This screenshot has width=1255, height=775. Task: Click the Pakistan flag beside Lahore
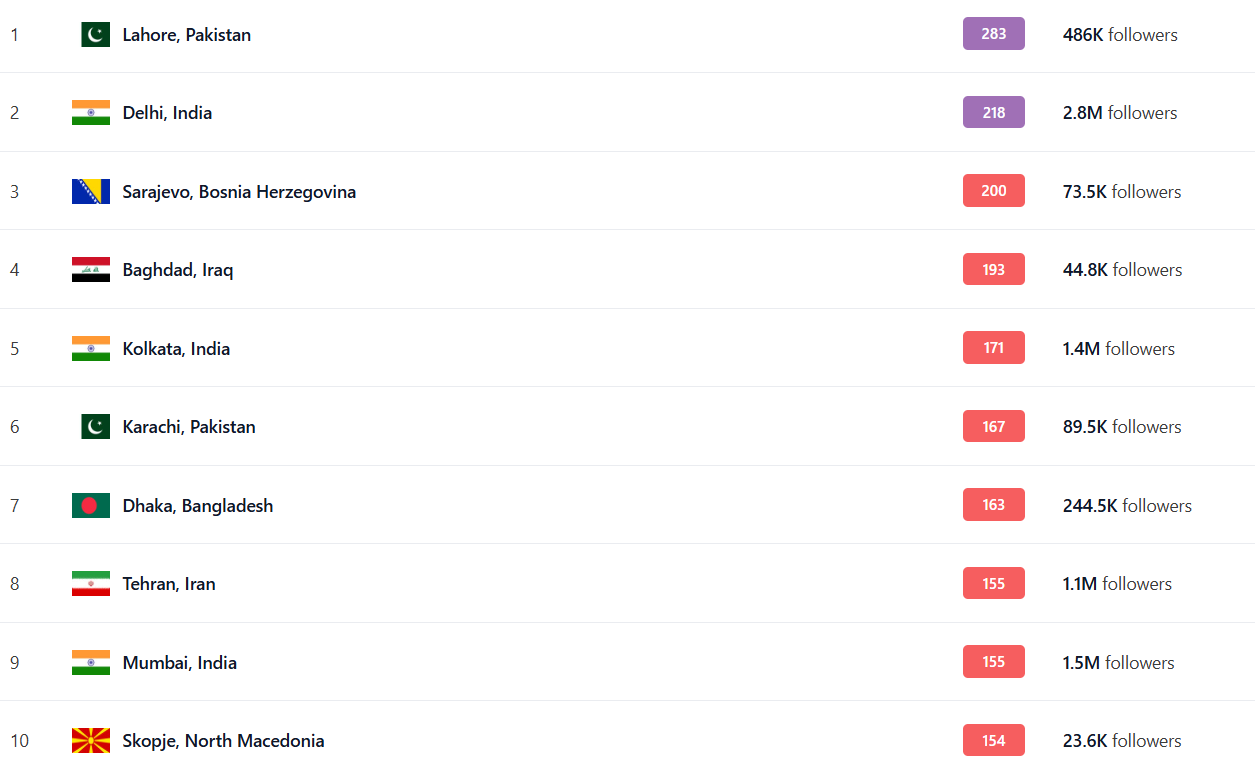point(95,35)
